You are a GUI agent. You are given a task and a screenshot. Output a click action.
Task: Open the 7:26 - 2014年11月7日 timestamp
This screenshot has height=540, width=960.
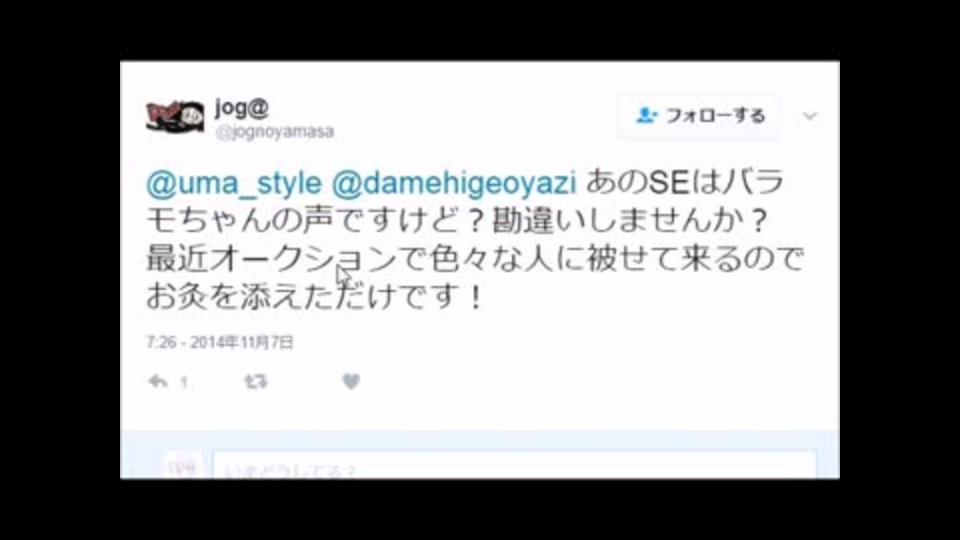[x=220, y=342]
